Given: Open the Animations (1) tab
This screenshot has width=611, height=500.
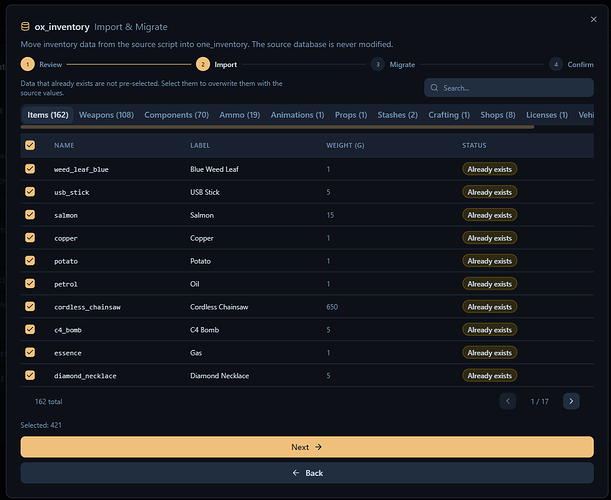Looking at the screenshot, I should [297, 115].
